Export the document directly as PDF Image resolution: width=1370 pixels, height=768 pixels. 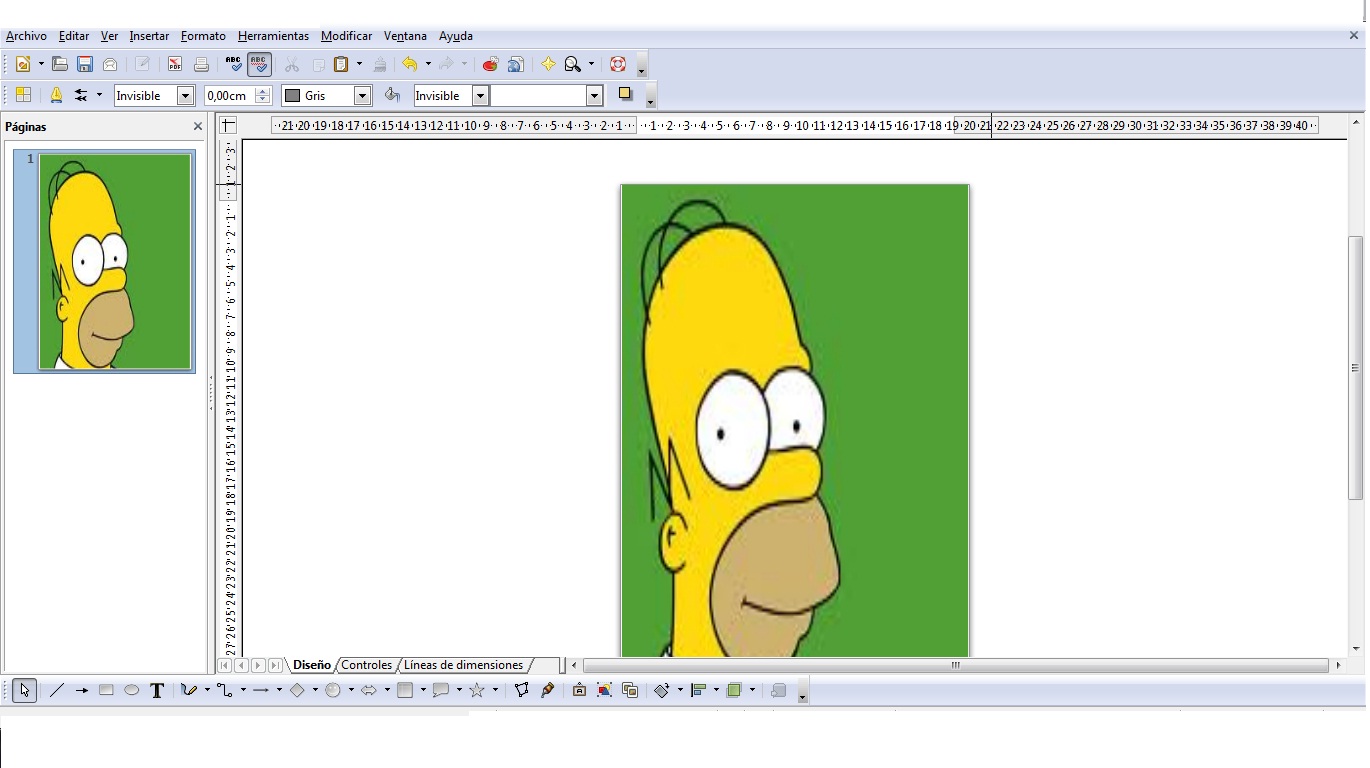point(175,63)
